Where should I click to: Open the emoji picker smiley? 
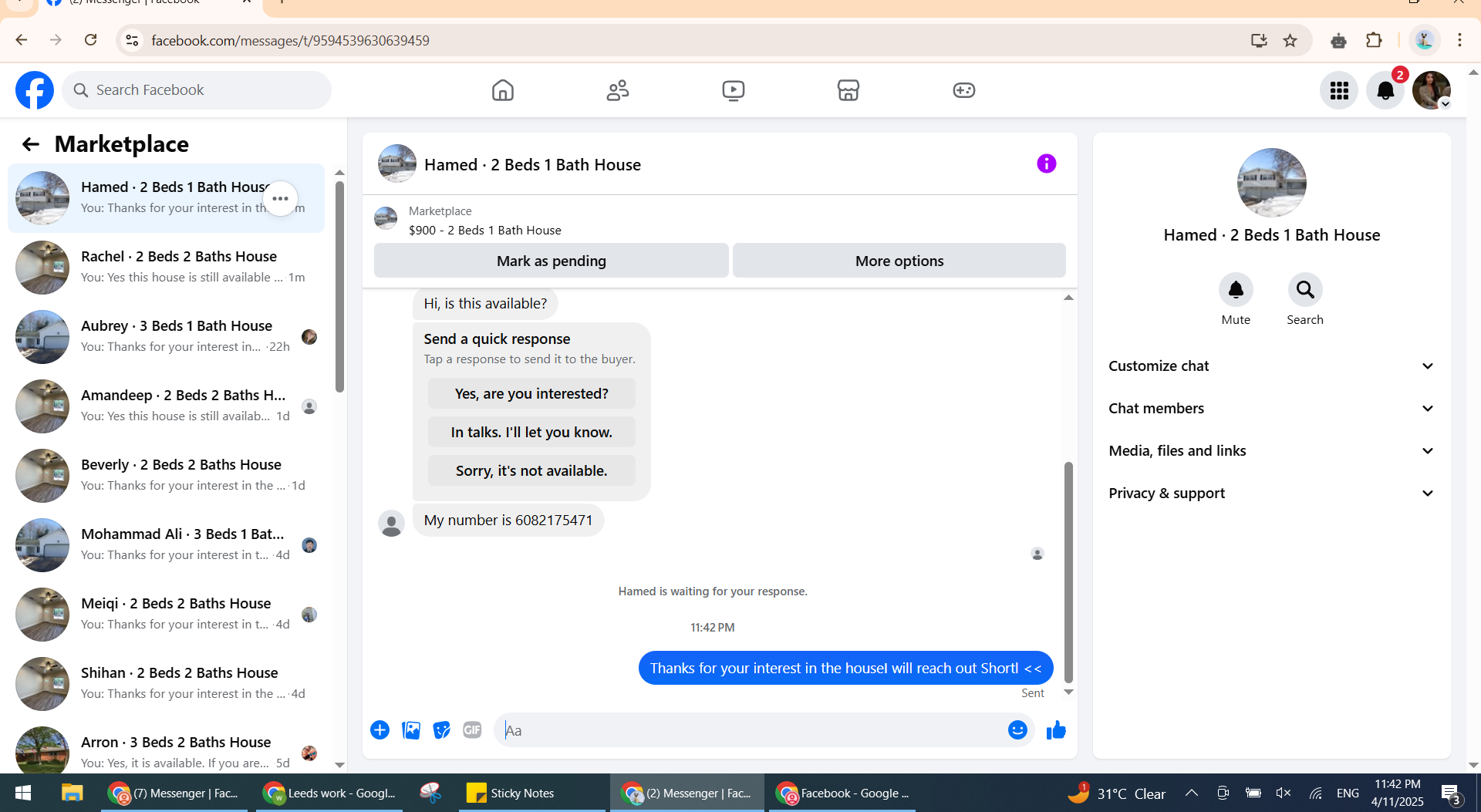tap(1017, 730)
